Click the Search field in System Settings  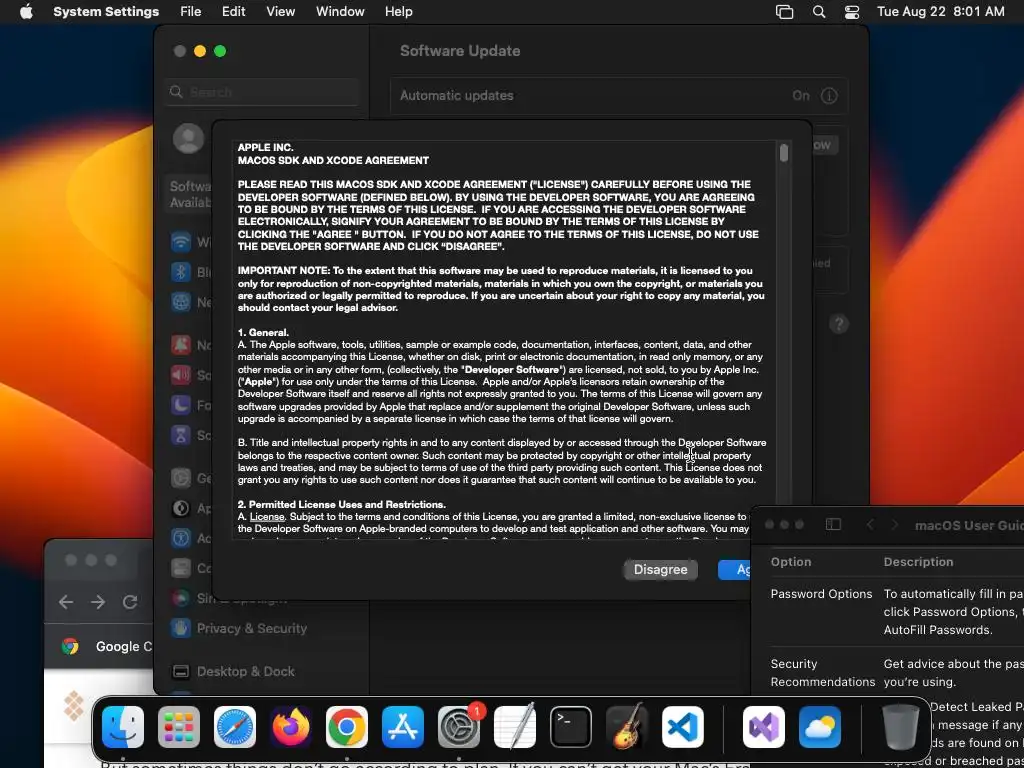[x=261, y=92]
